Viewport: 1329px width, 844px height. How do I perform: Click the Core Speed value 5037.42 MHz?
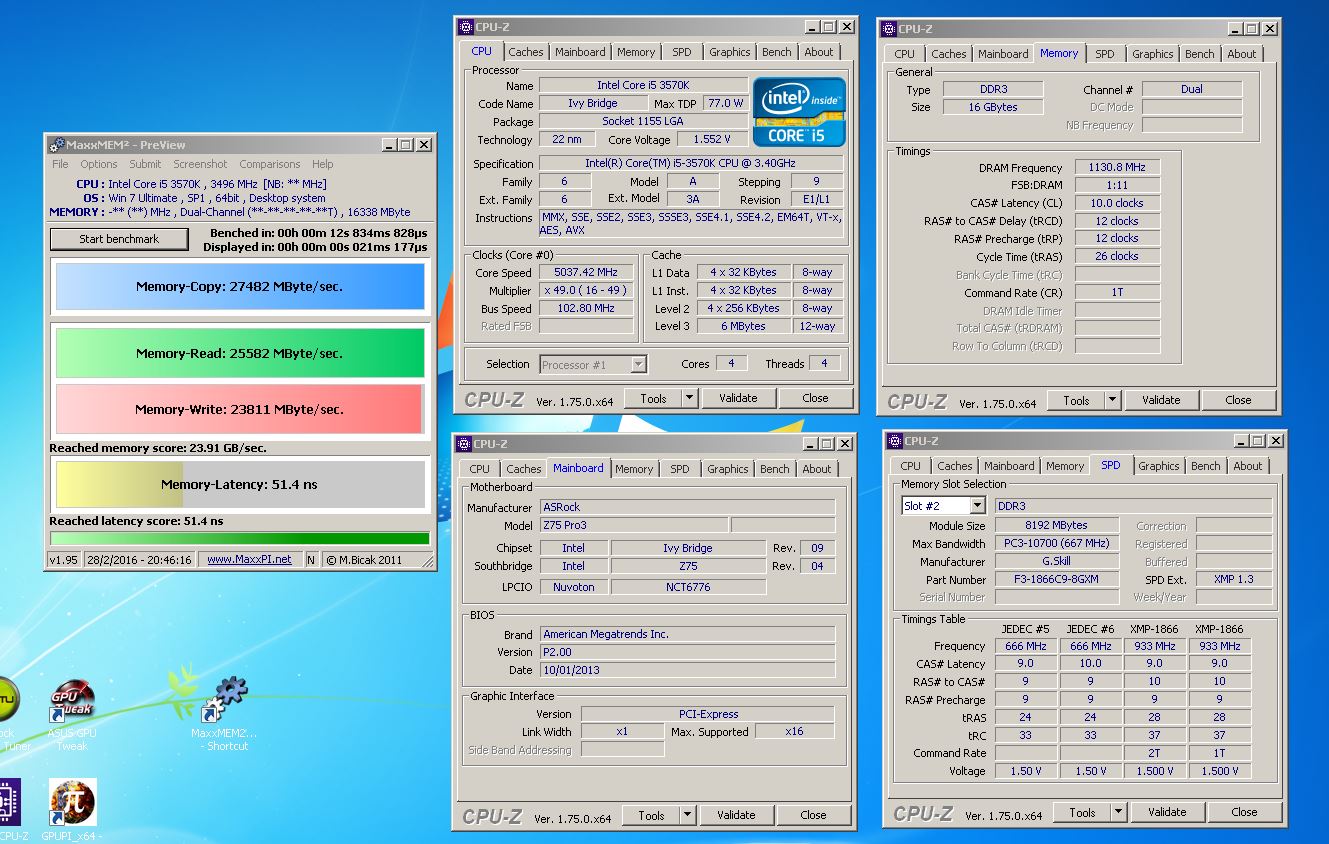pyautogui.click(x=586, y=272)
